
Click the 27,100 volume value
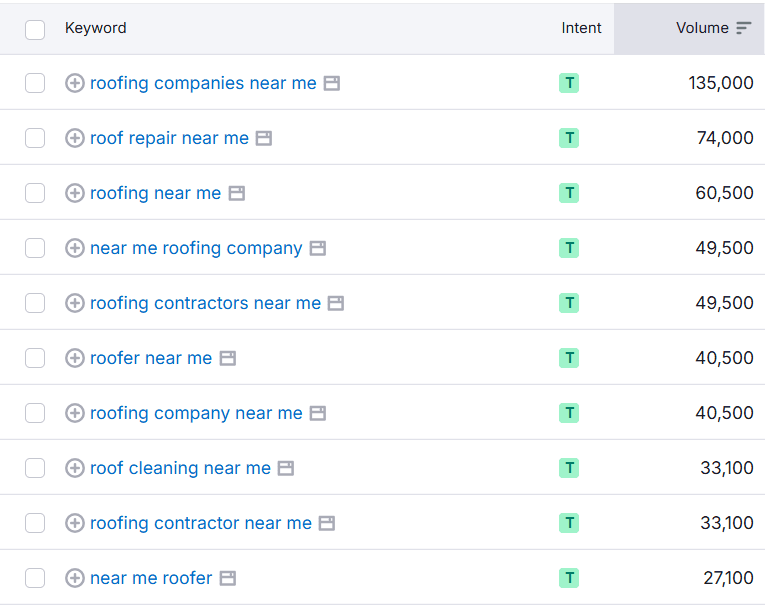(728, 578)
